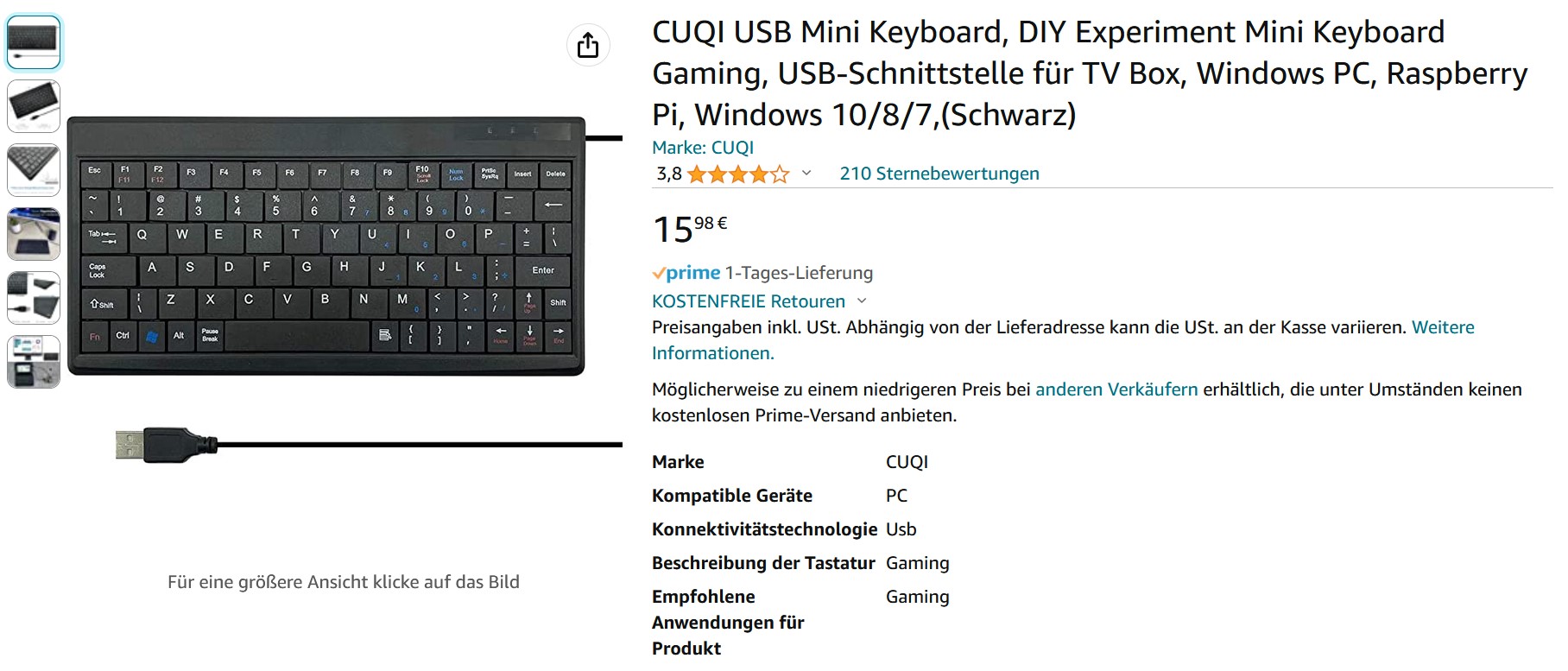The height and width of the screenshot is (671, 1568).
Task: Open the star rating breakdown chevron
Action: point(806,174)
